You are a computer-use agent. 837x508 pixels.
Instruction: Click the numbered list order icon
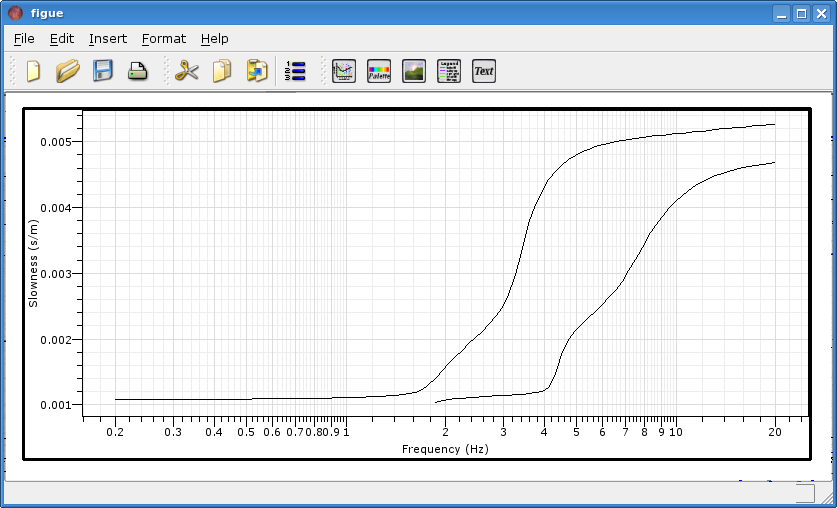(295, 71)
